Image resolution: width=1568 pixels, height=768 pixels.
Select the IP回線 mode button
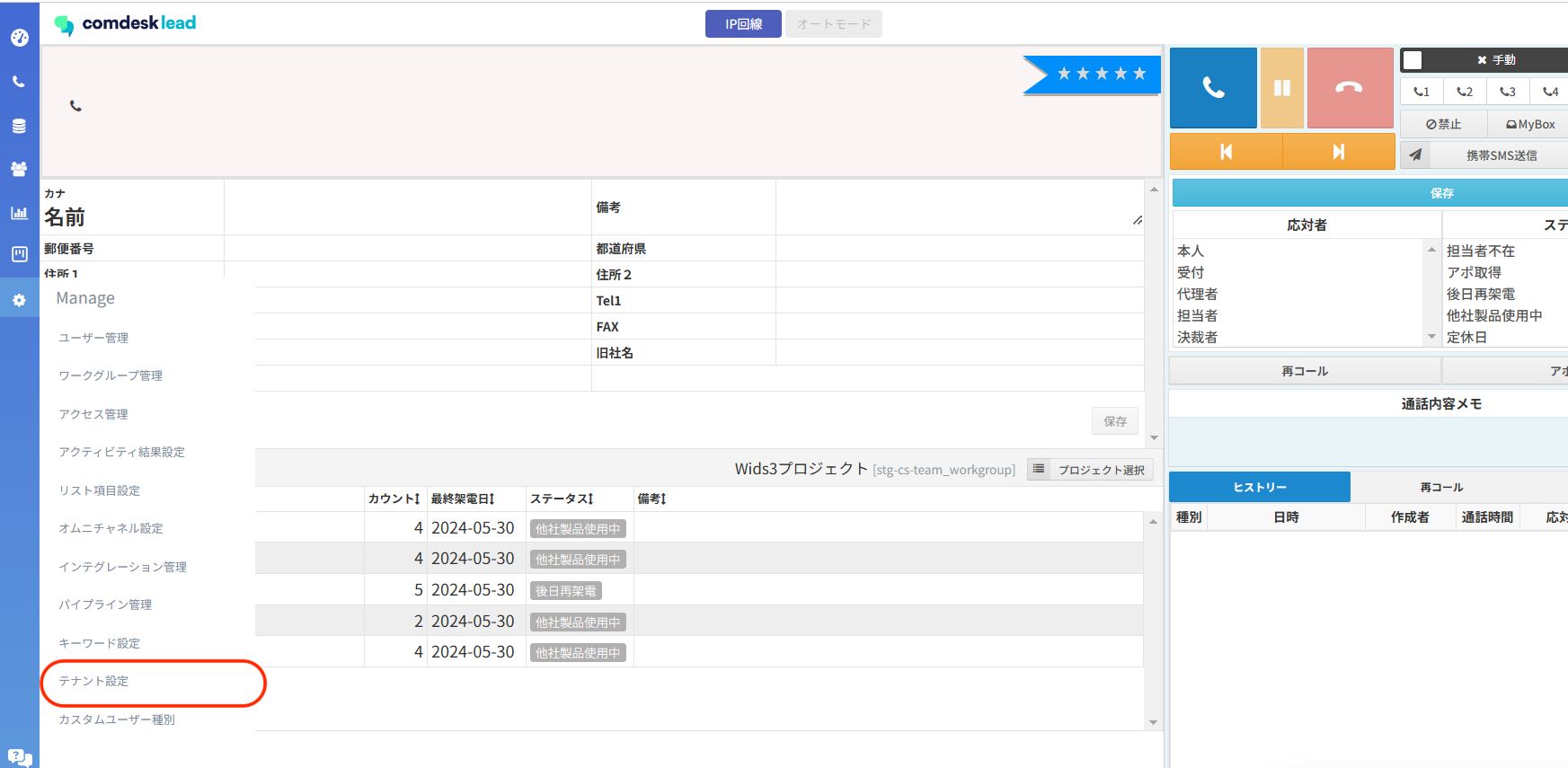[743, 24]
